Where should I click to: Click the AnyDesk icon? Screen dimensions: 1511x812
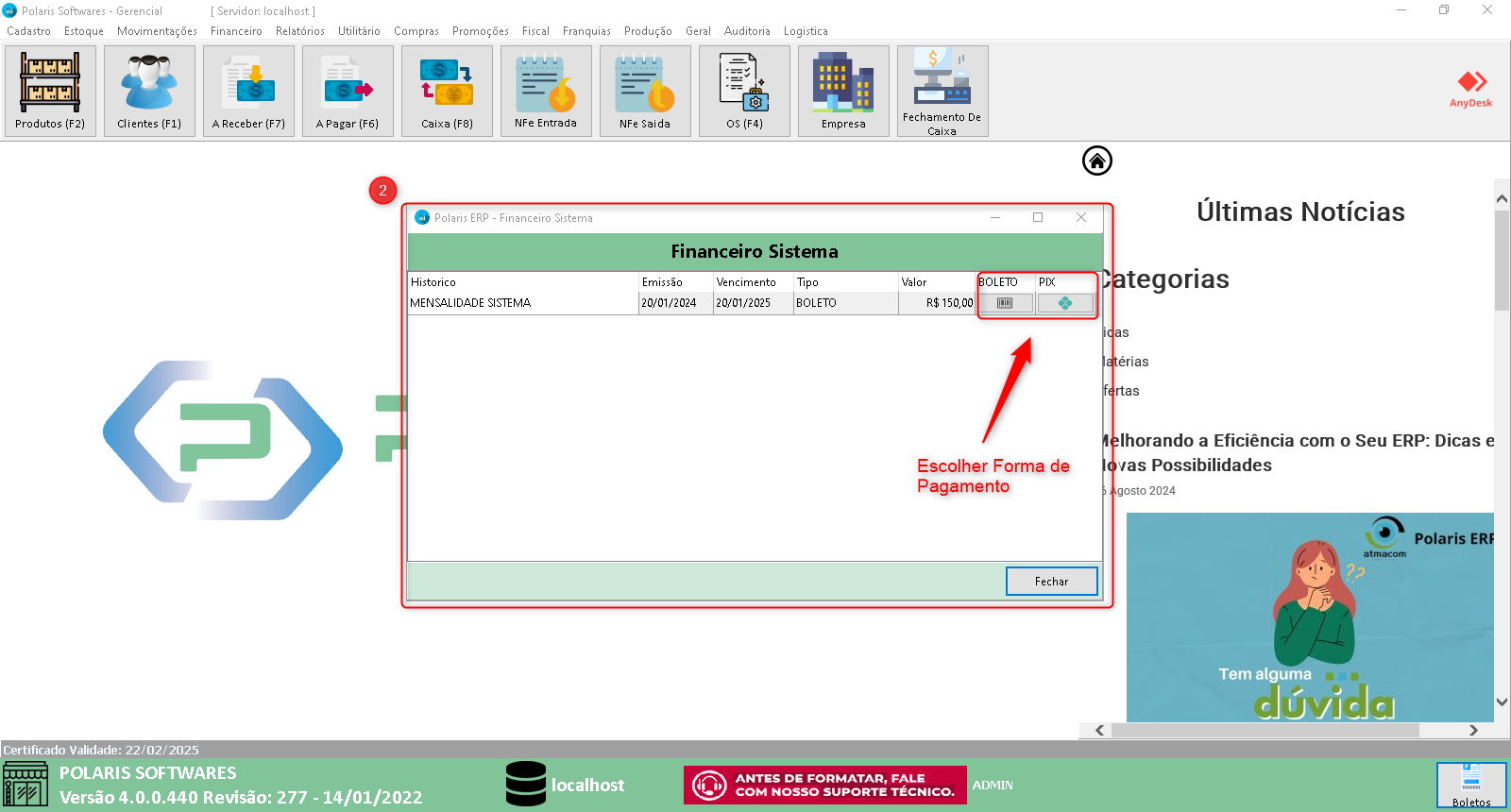(1471, 88)
